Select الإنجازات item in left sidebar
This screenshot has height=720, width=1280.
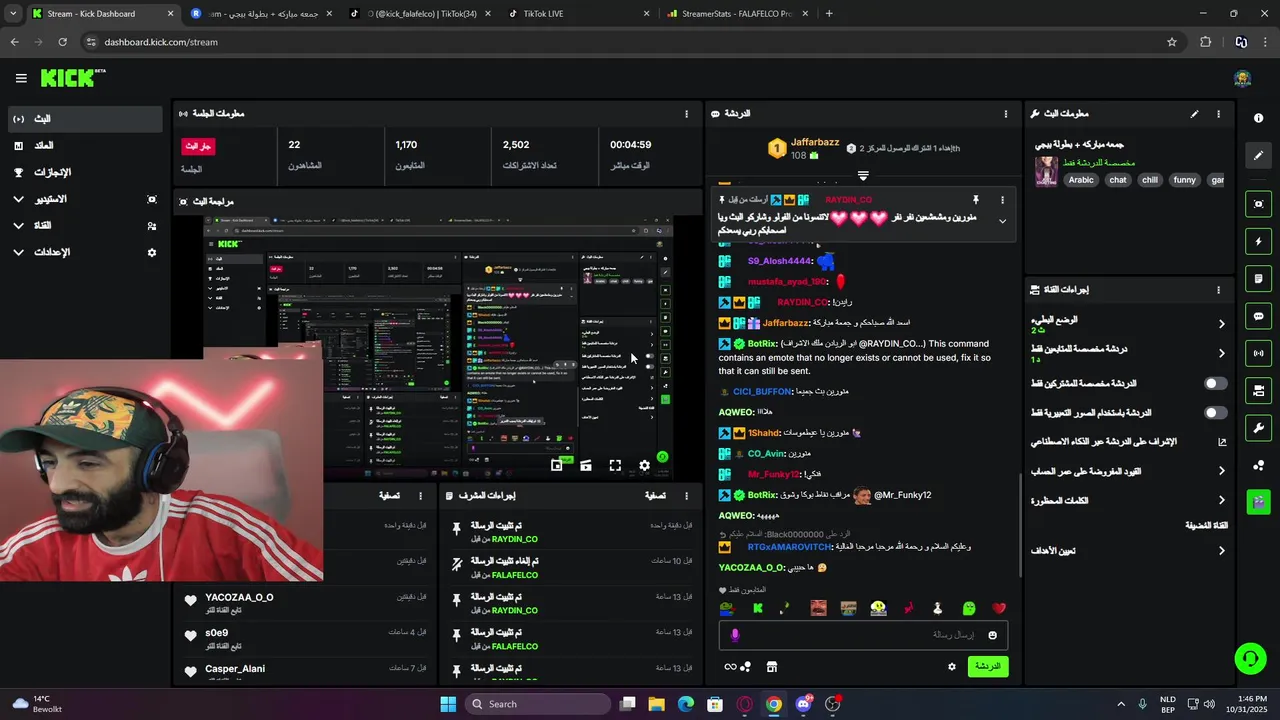click(85, 172)
